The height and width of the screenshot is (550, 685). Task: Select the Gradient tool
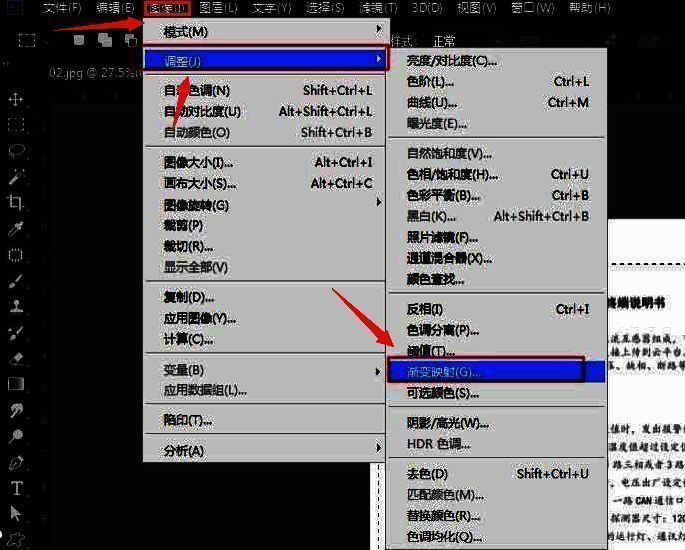click(16, 384)
